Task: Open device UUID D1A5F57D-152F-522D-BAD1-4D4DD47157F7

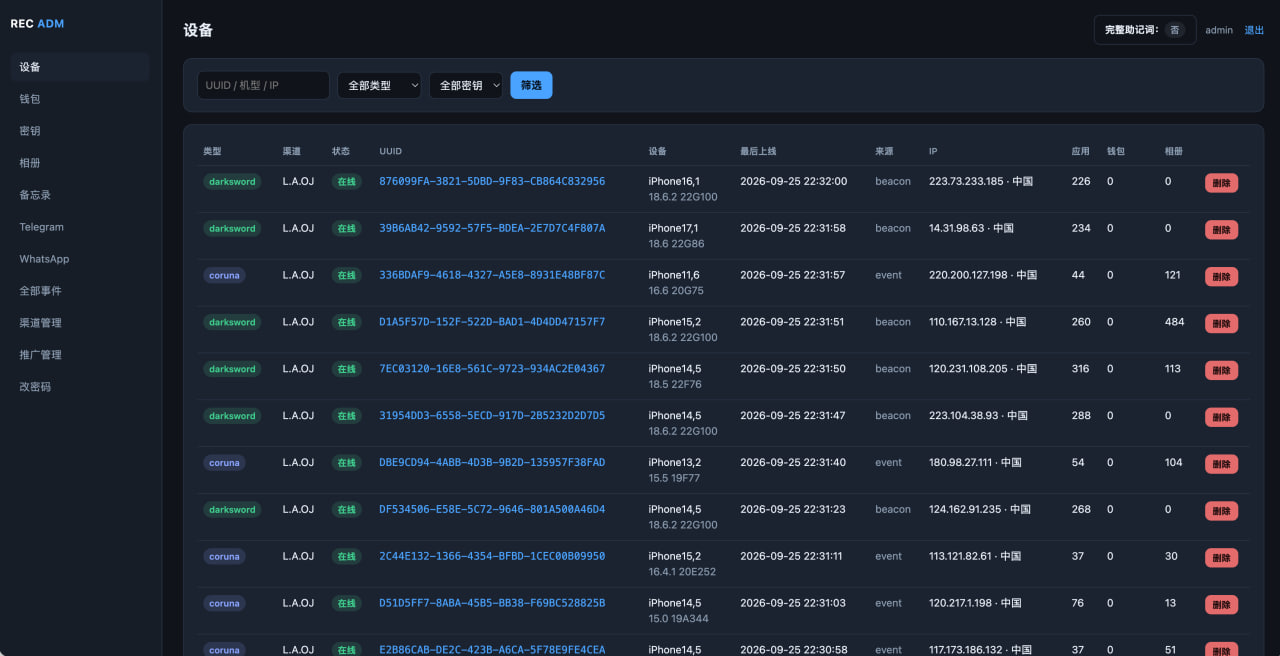Action: point(492,322)
